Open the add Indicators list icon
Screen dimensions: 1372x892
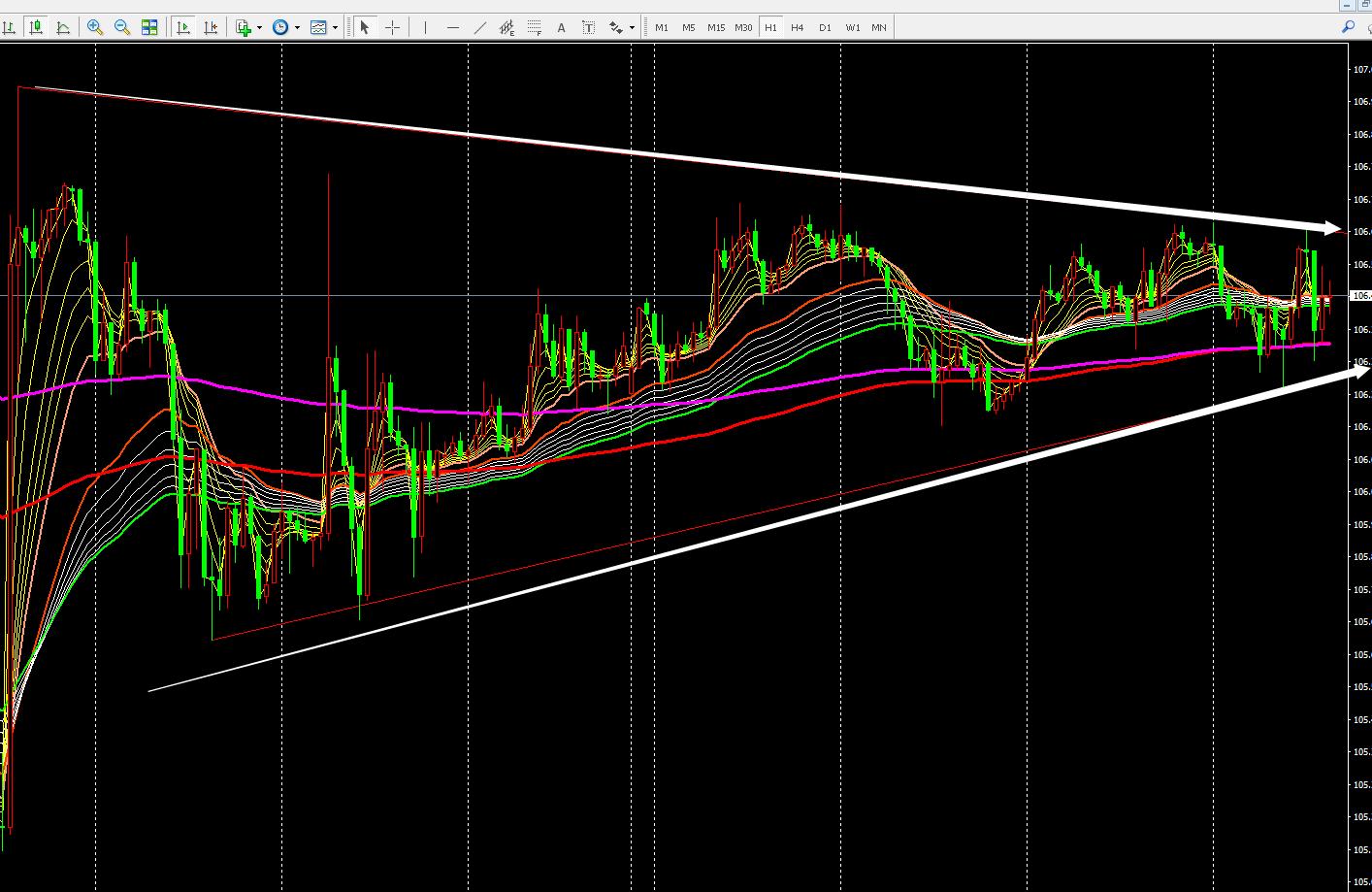pos(244,27)
